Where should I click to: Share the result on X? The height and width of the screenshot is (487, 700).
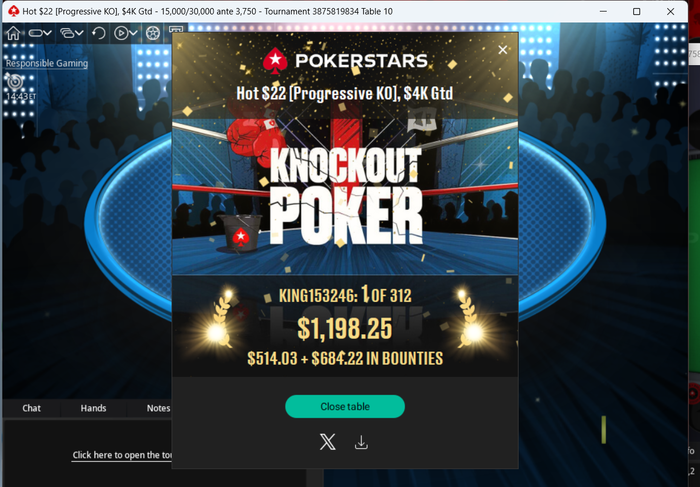tap(328, 442)
